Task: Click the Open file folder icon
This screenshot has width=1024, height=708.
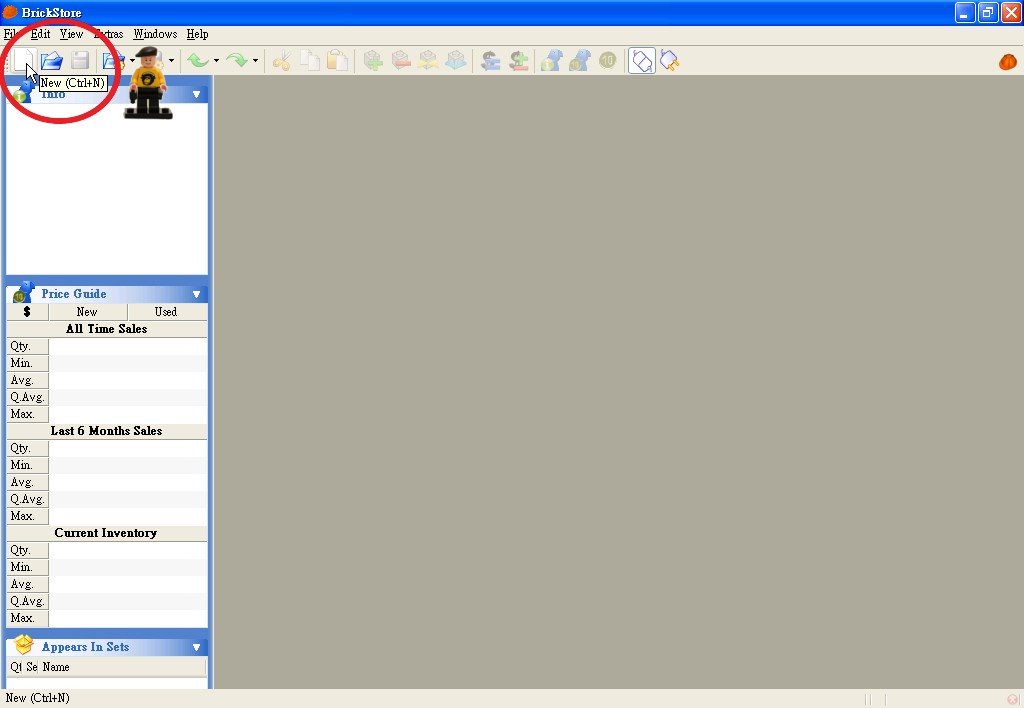Action: pos(52,61)
